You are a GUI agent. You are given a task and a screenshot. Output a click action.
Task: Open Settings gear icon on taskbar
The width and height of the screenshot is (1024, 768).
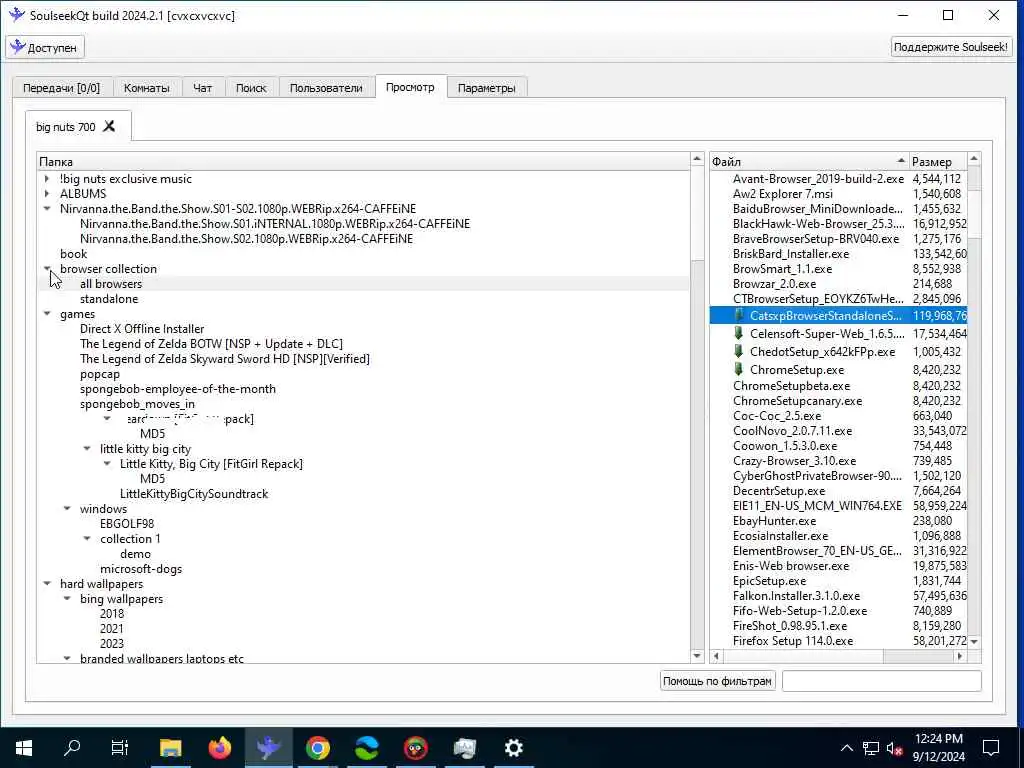click(513, 748)
